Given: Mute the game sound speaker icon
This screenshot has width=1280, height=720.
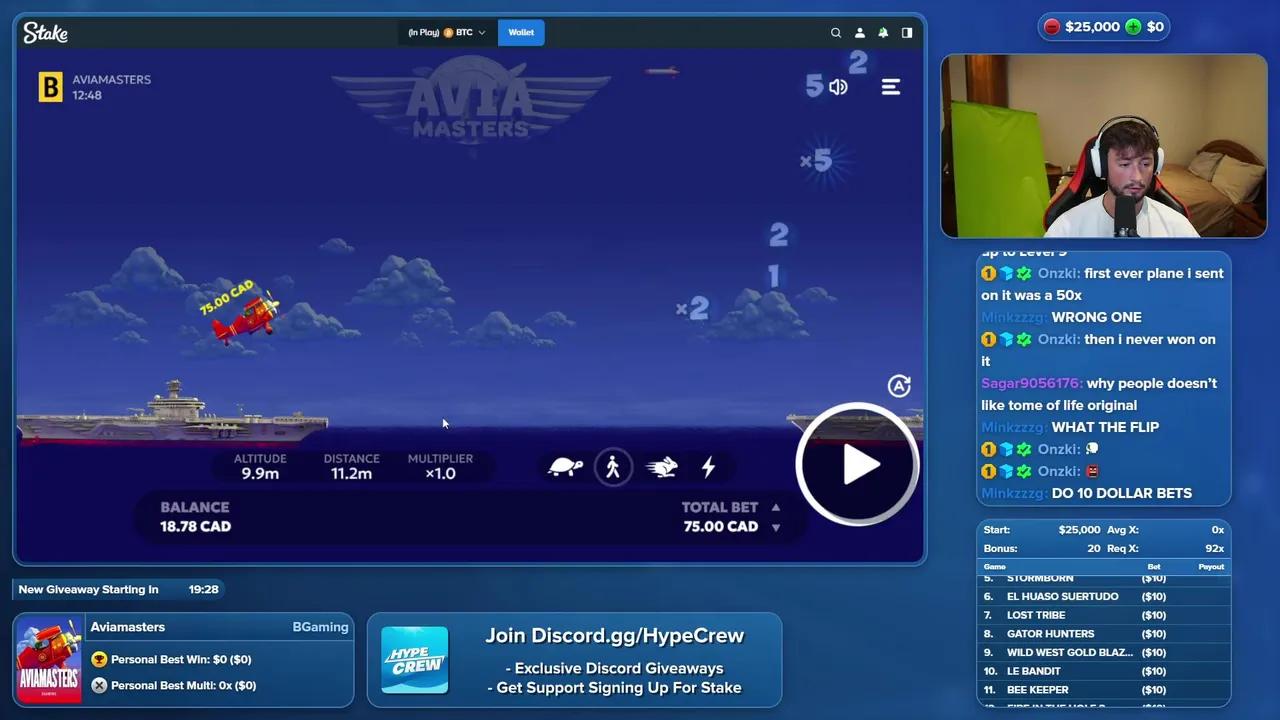Looking at the screenshot, I should coord(838,87).
